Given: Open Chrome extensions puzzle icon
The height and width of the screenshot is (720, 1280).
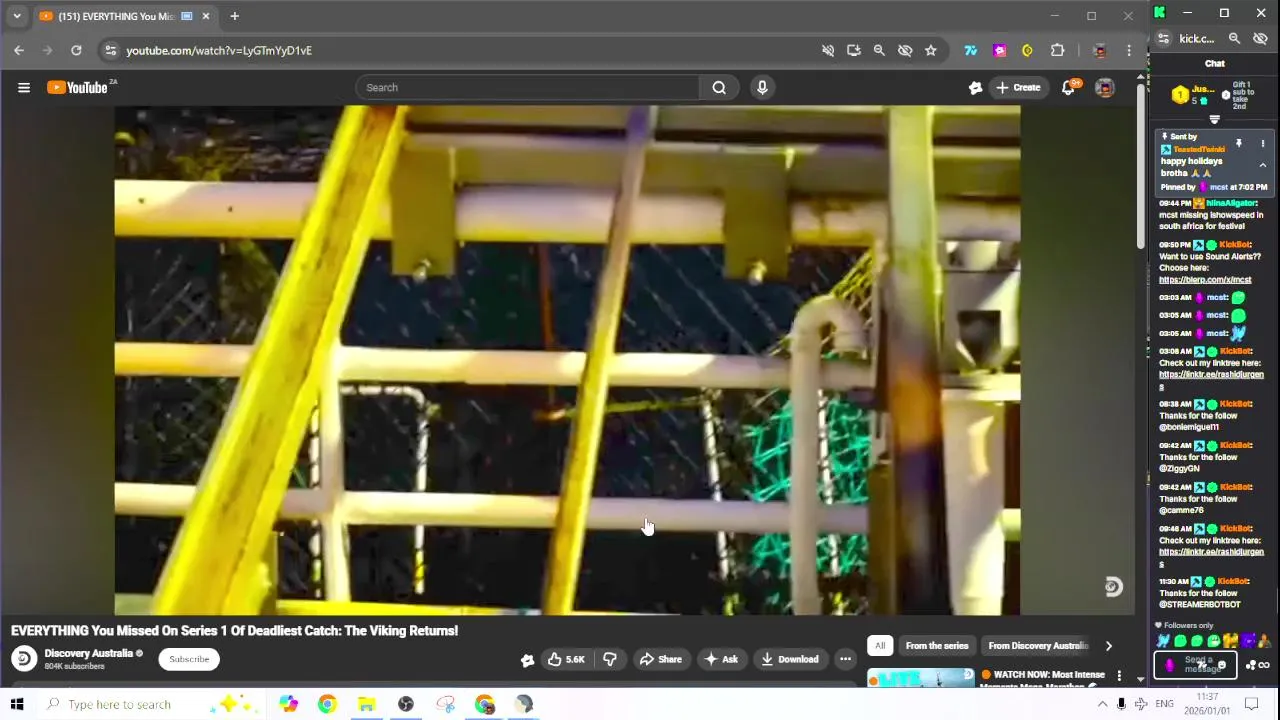Looking at the screenshot, I should click(1057, 50).
